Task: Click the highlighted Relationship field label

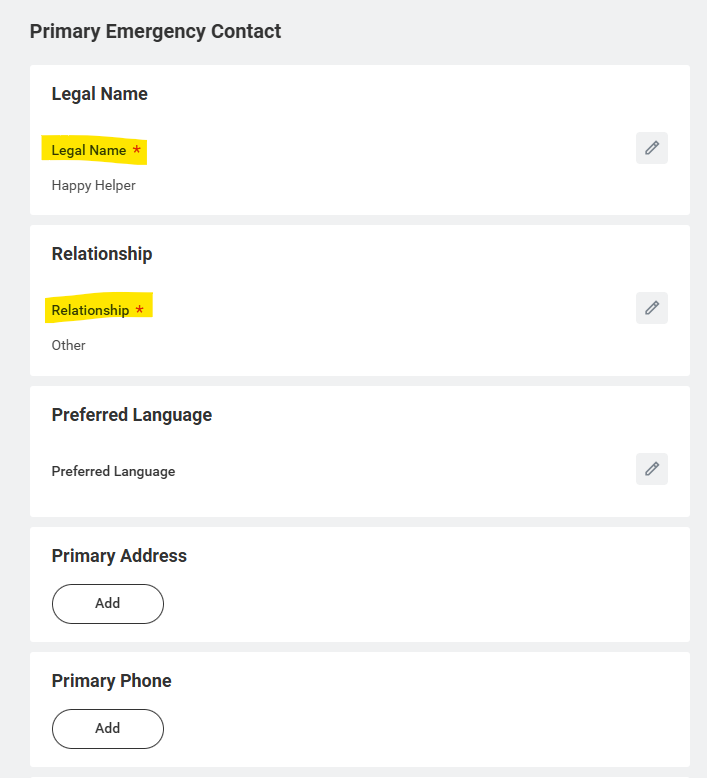Action: (90, 310)
